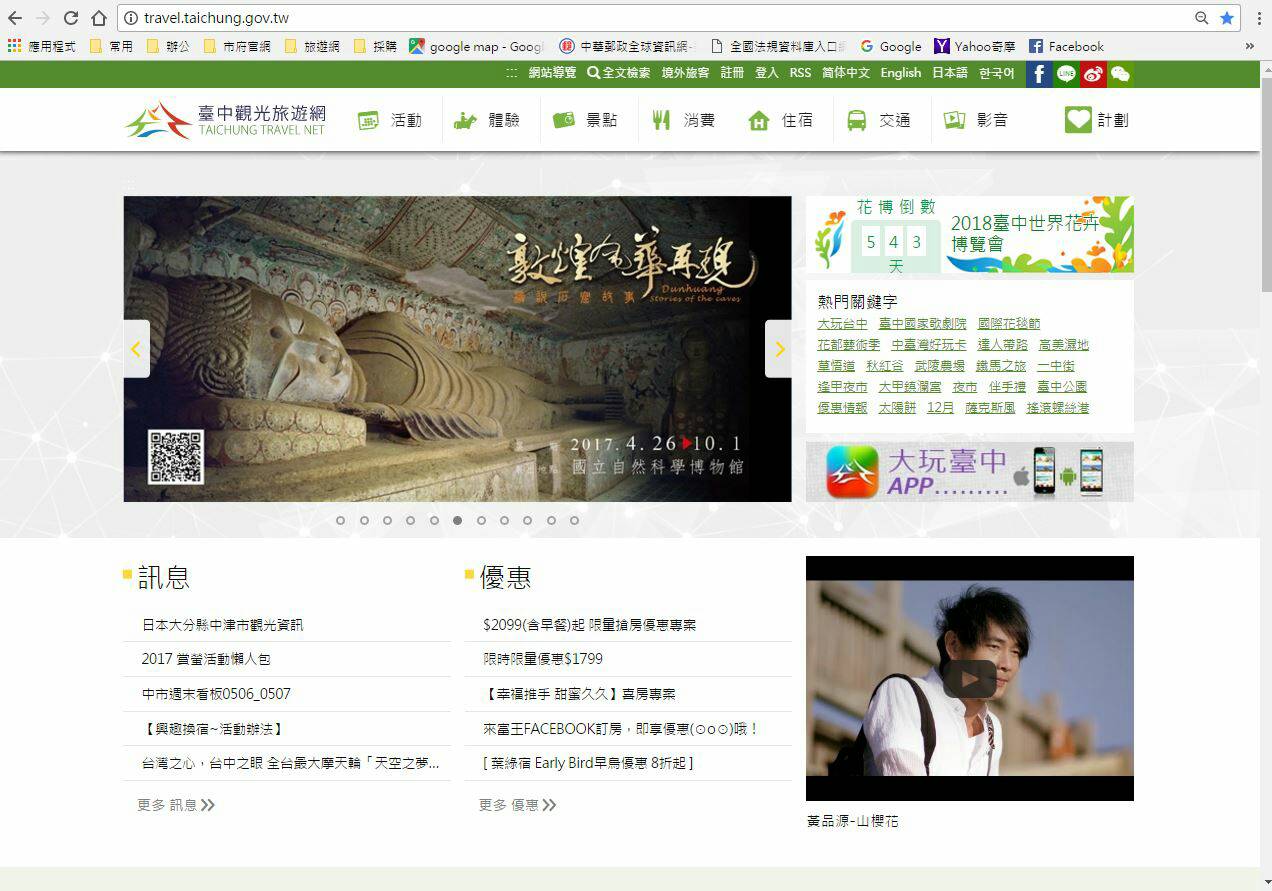1272x891 pixels.
Task: Reload the page using refresh icon
Action: coord(71,18)
